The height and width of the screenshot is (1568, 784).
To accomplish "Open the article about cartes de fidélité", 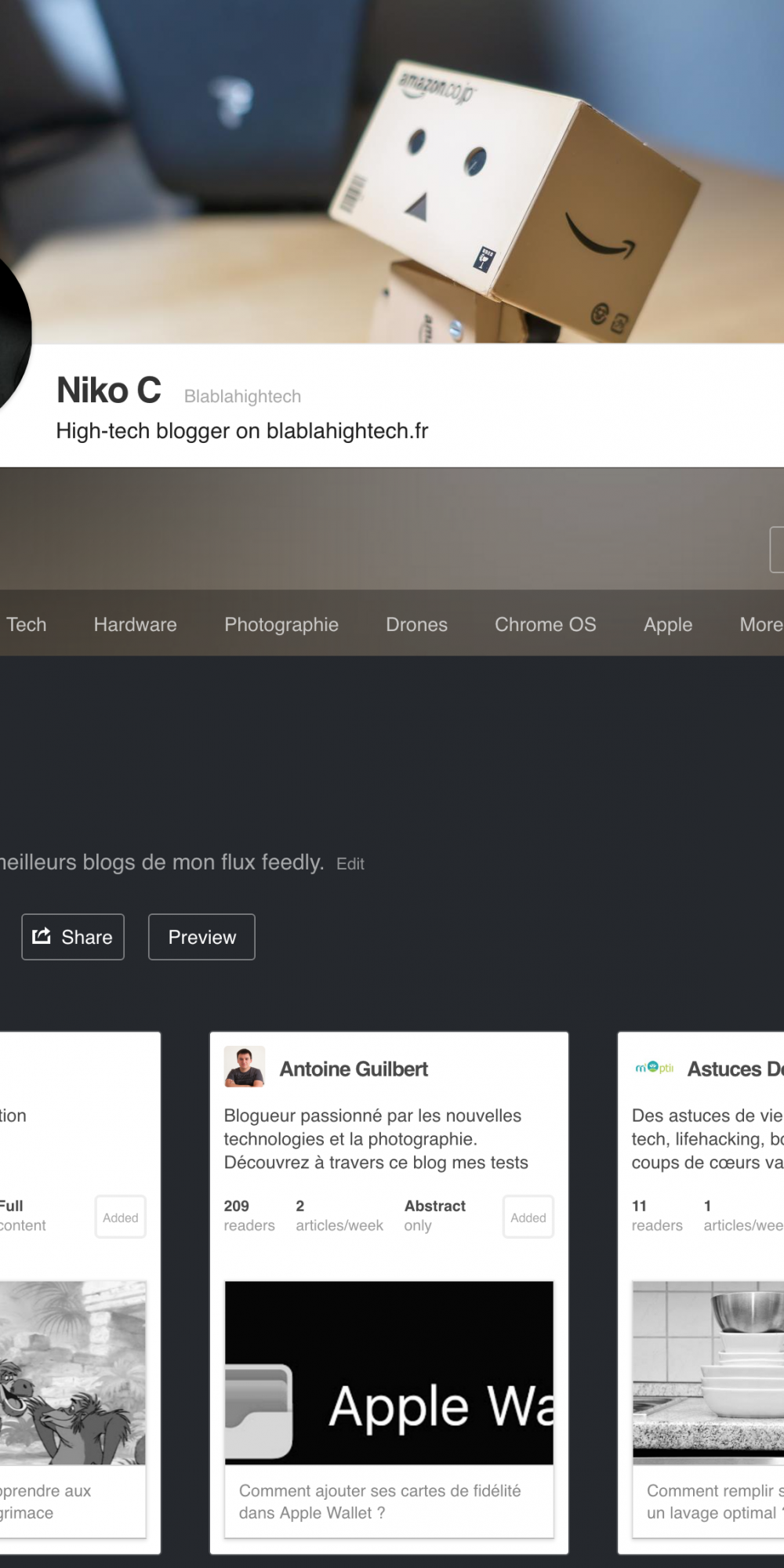I will (x=380, y=1501).
